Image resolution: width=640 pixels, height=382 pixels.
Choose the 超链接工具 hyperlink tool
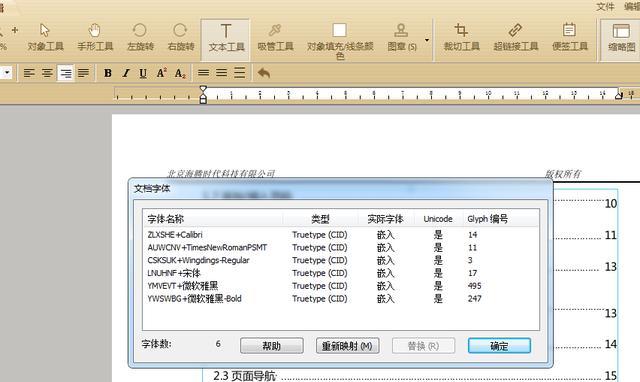(516, 38)
